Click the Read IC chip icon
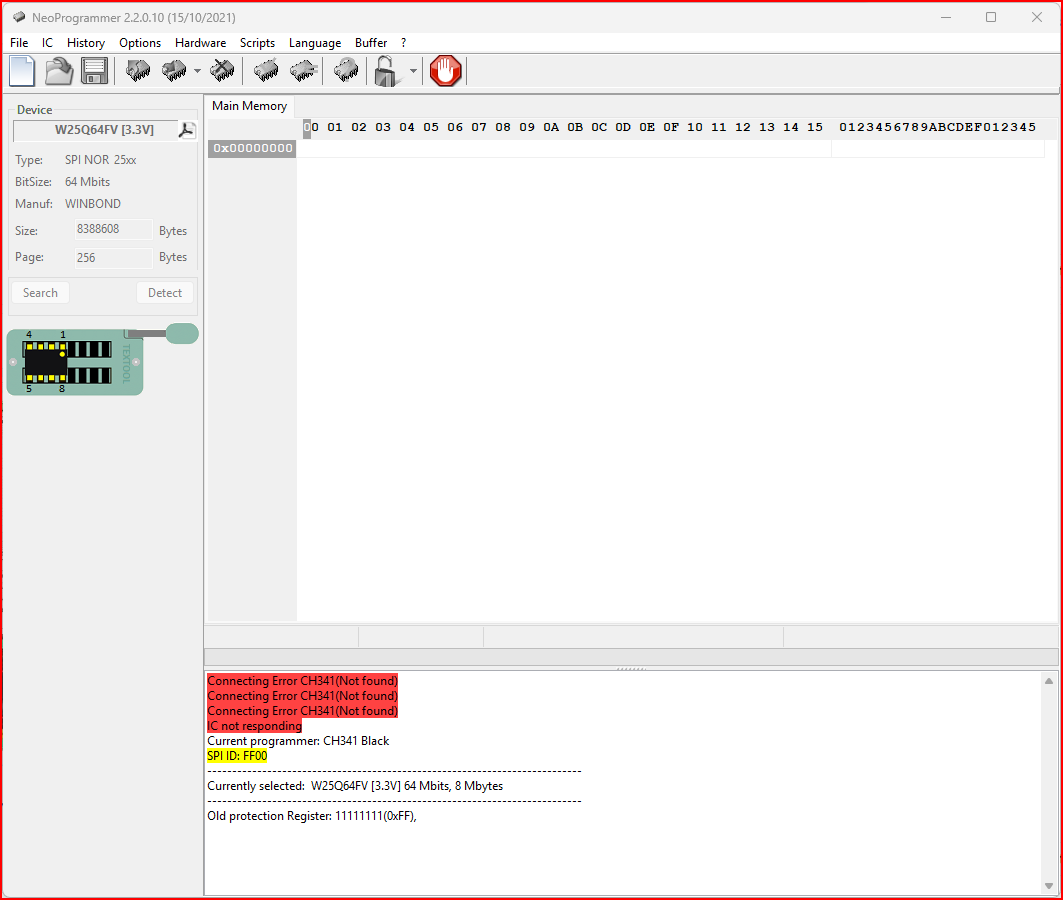The width and height of the screenshot is (1063, 900). (138, 71)
